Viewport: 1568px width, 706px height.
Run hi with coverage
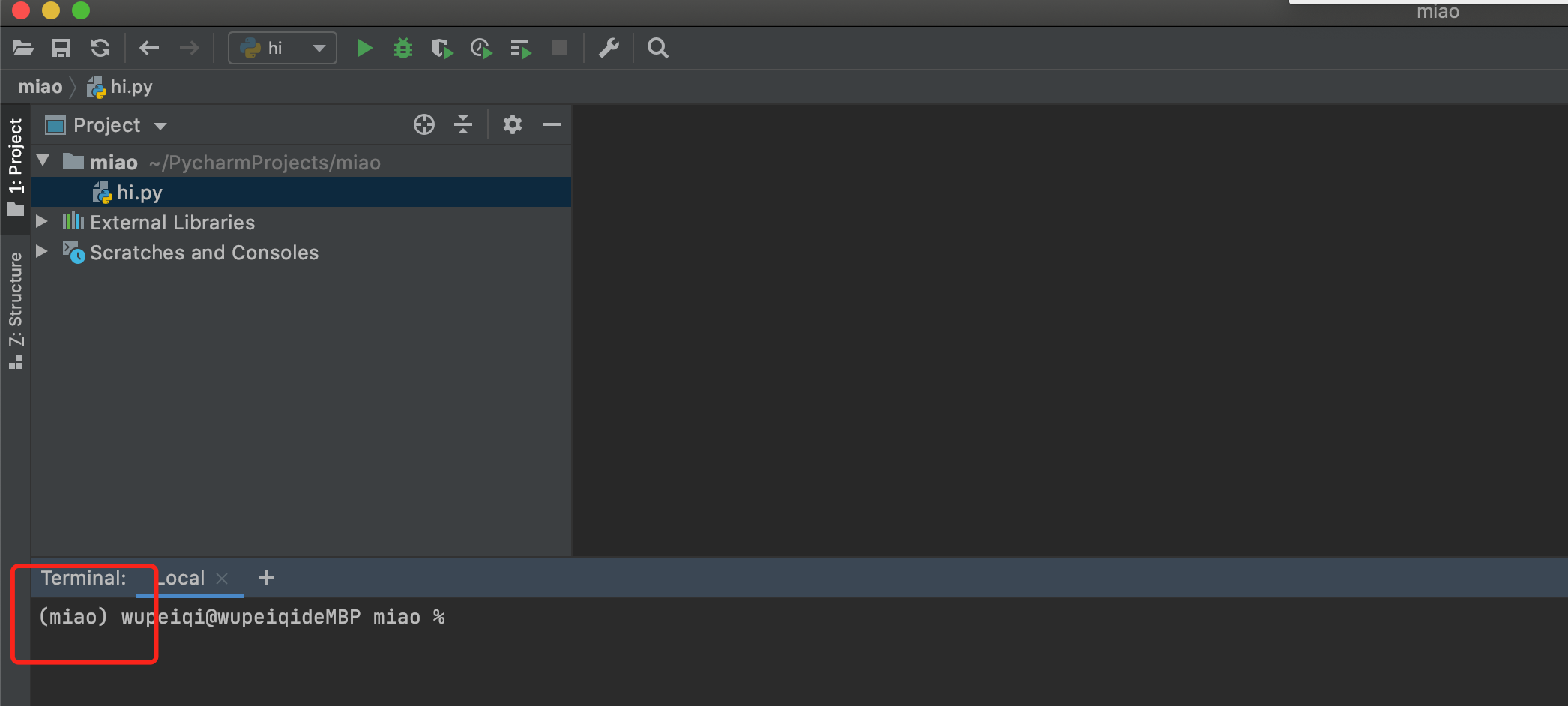442,49
